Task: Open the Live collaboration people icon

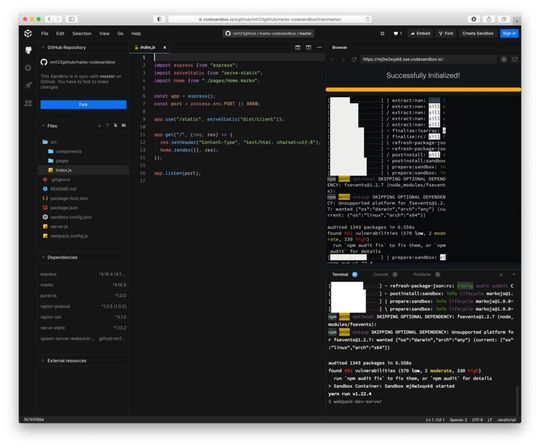Action: click(x=28, y=103)
